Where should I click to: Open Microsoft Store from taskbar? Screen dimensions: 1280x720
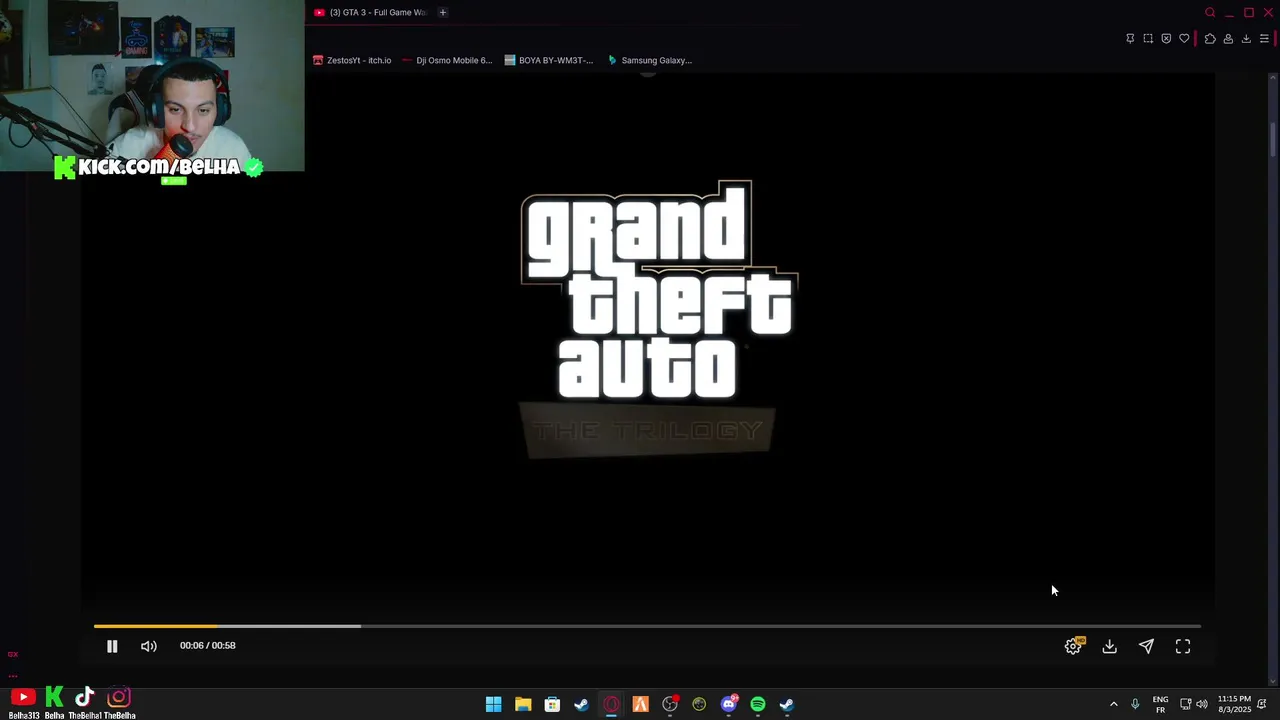(x=552, y=705)
